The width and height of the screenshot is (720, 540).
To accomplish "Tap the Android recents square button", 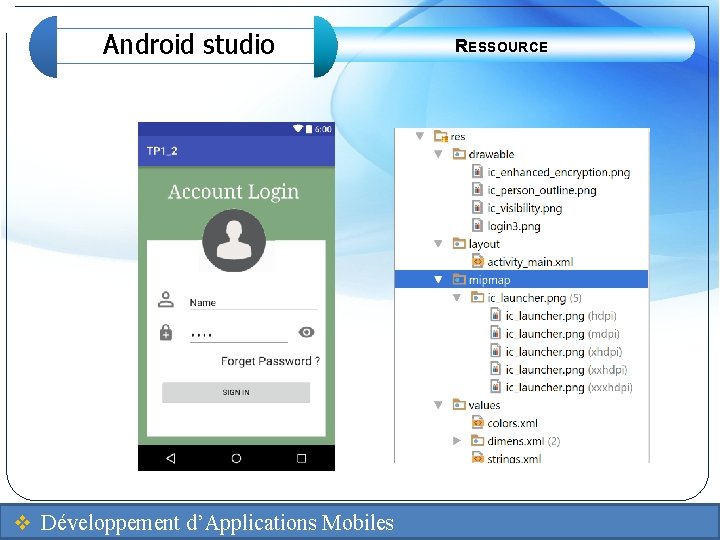I will click(301, 458).
